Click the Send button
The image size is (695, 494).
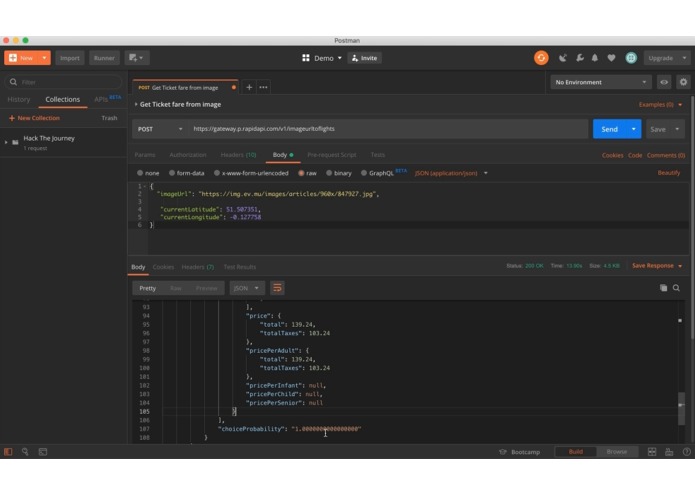pyautogui.click(x=609, y=129)
